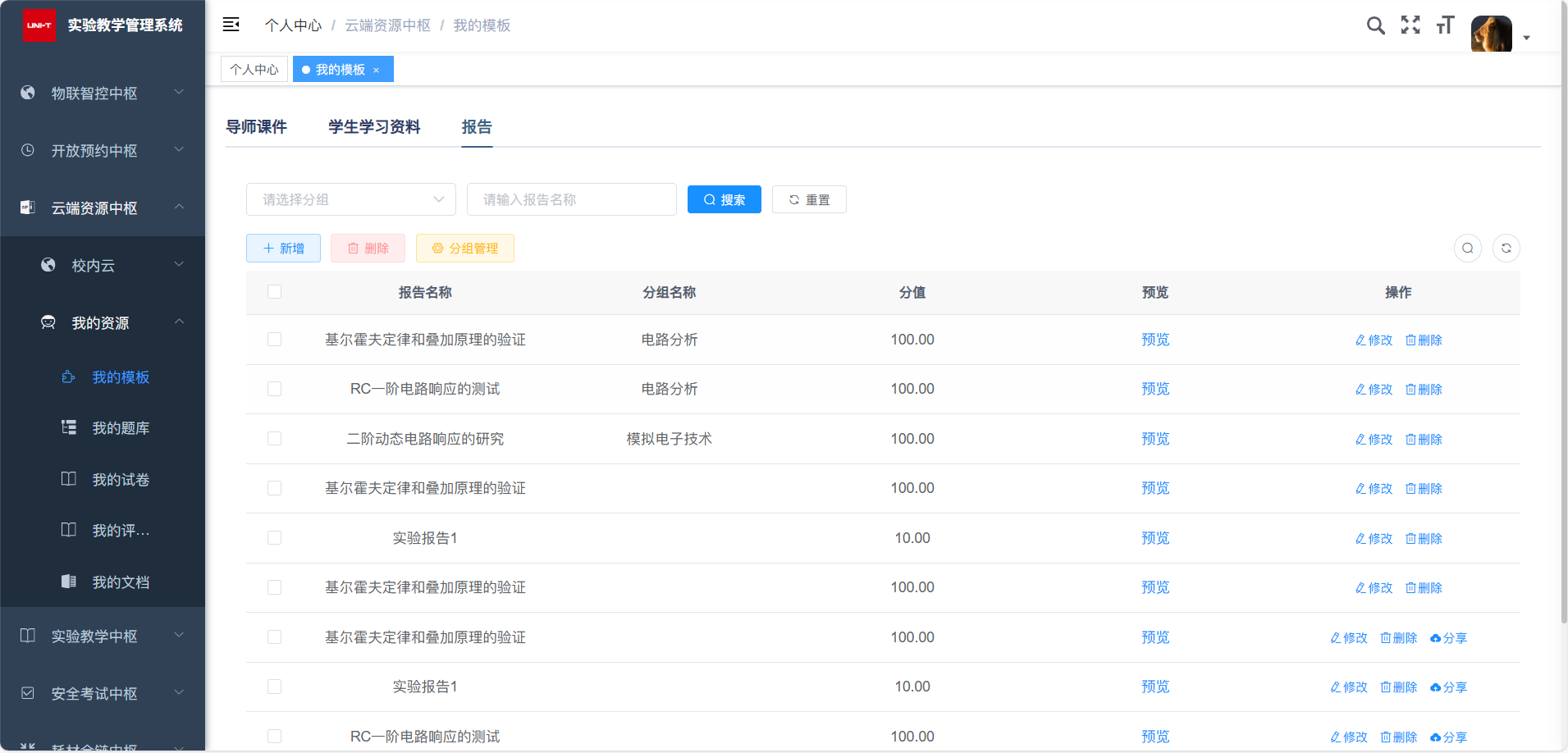The width and height of the screenshot is (1568, 753).
Task: Open search via top-right magnifier icon
Action: (x=1375, y=25)
